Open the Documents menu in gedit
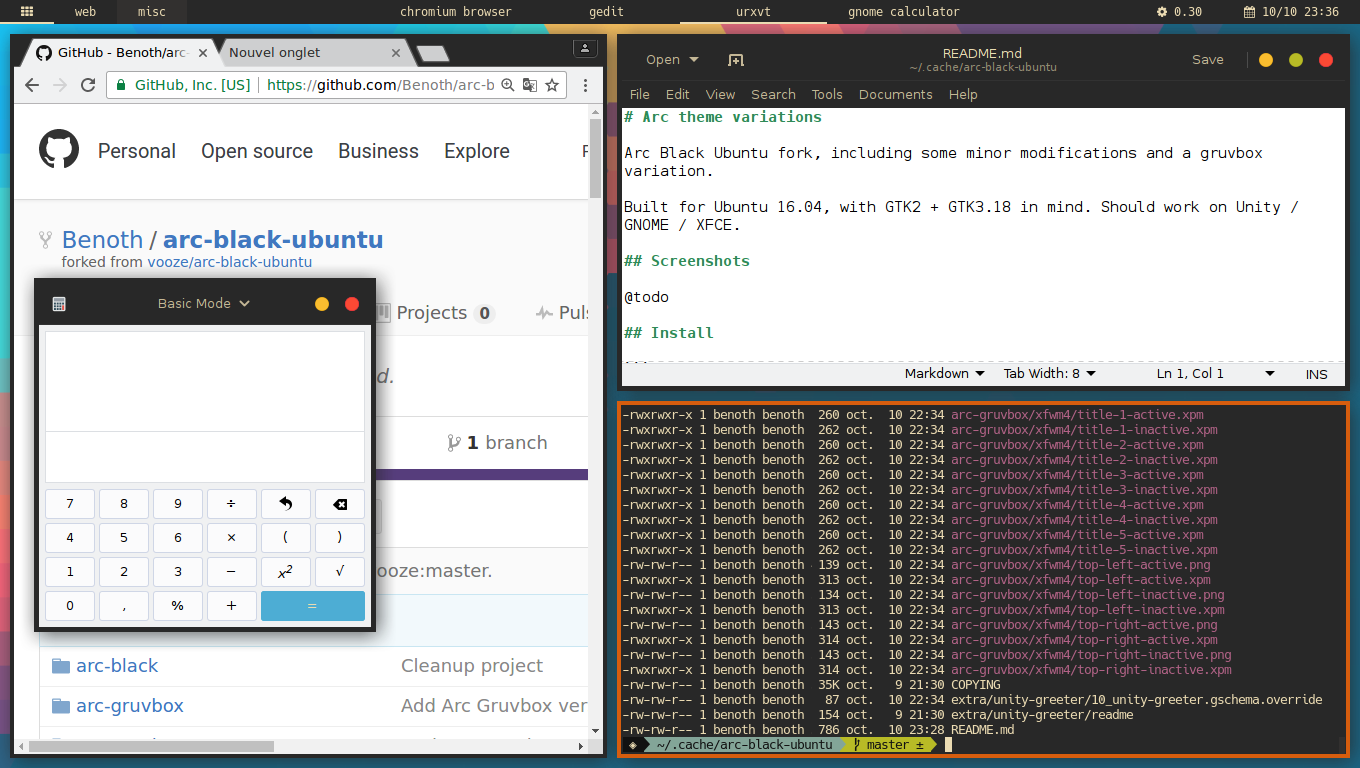 896,94
